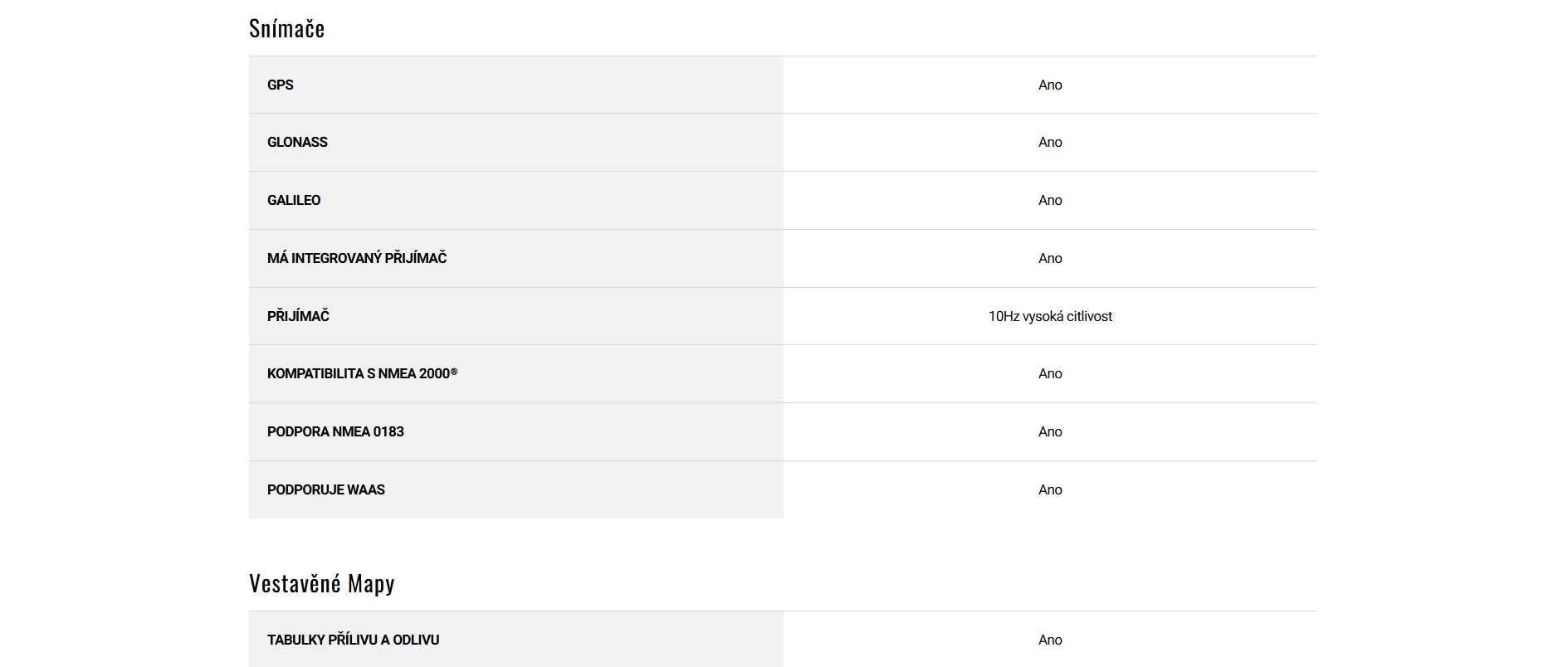
Task: Click the Snímače section heading
Action: click(x=286, y=29)
